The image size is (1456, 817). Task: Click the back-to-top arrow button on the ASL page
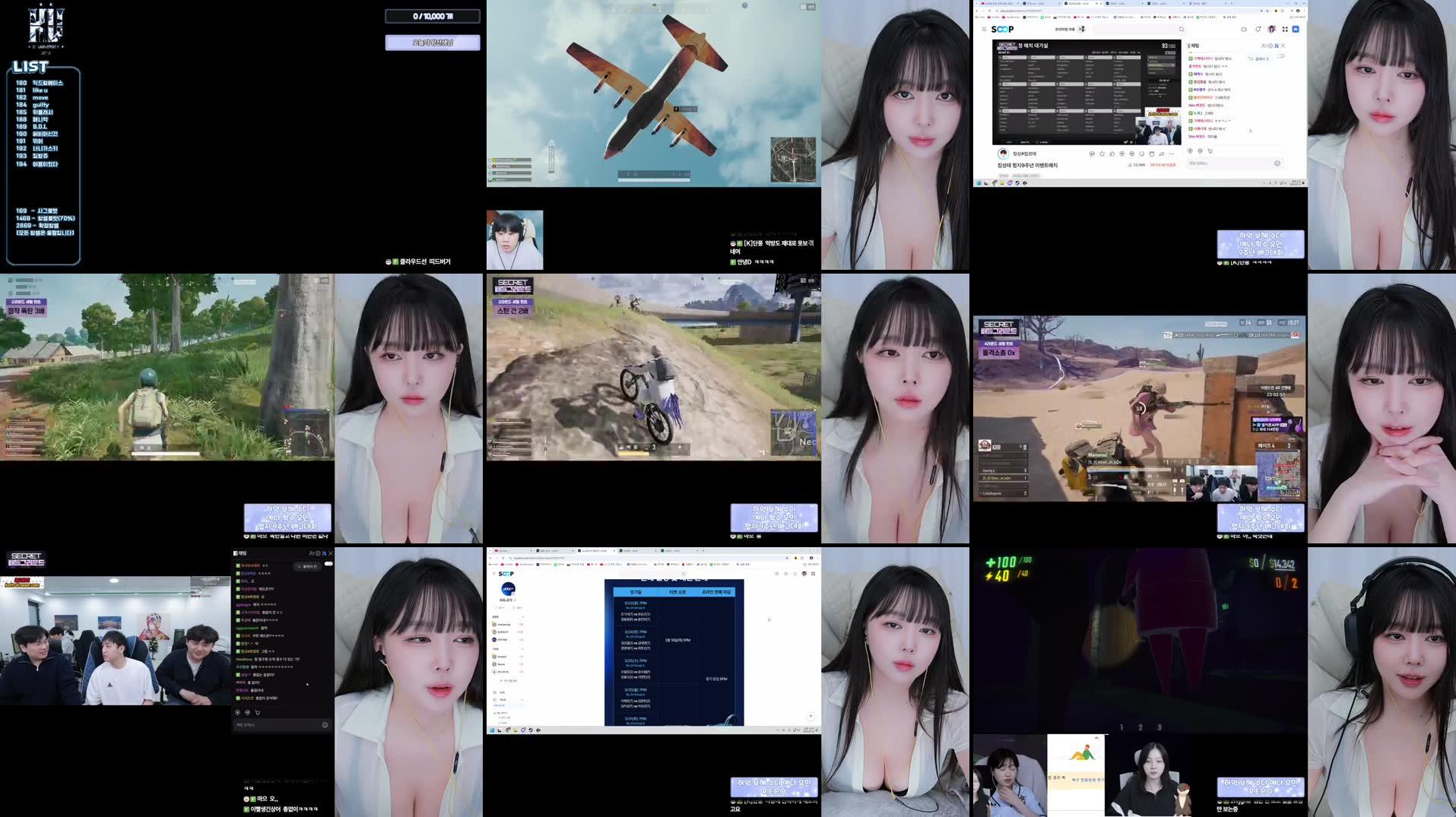(810, 716)
